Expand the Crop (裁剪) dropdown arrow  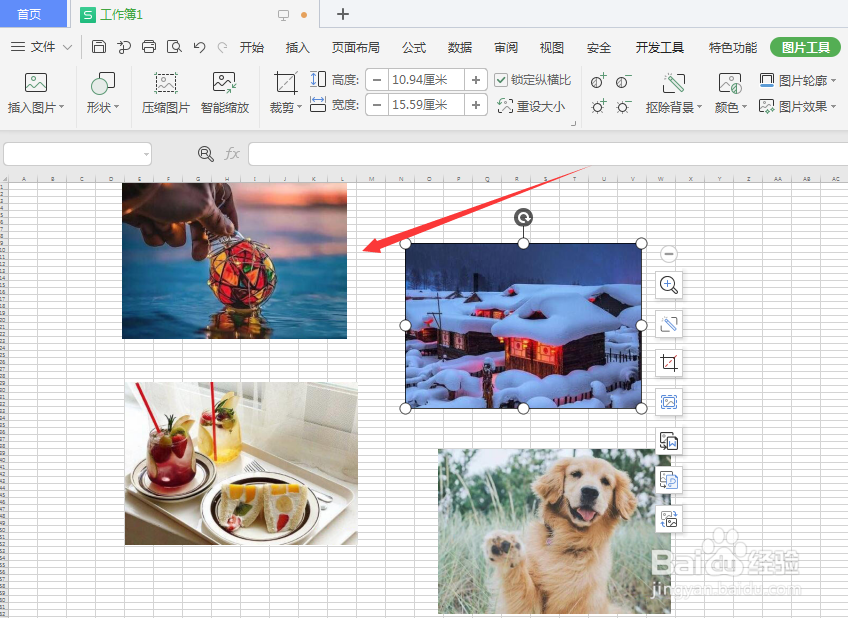[299, 107]
